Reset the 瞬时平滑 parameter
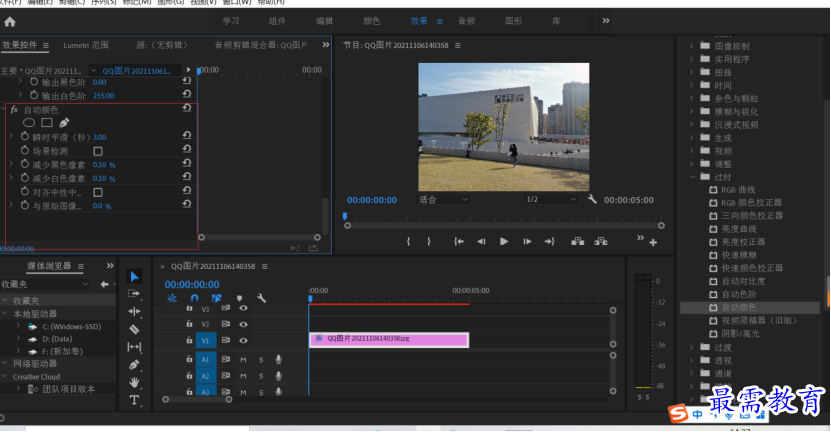 pyautogui.click(x=187, y=136)
